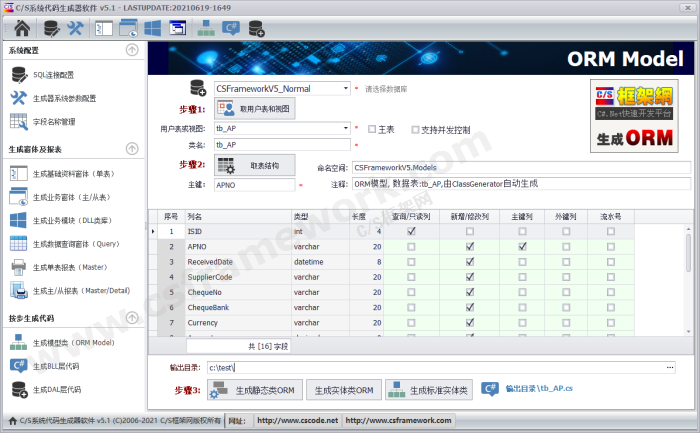Screen dimensions: 700x433
Task: Check 流水号 for ChequeNo row
Action: coord(611,292)
